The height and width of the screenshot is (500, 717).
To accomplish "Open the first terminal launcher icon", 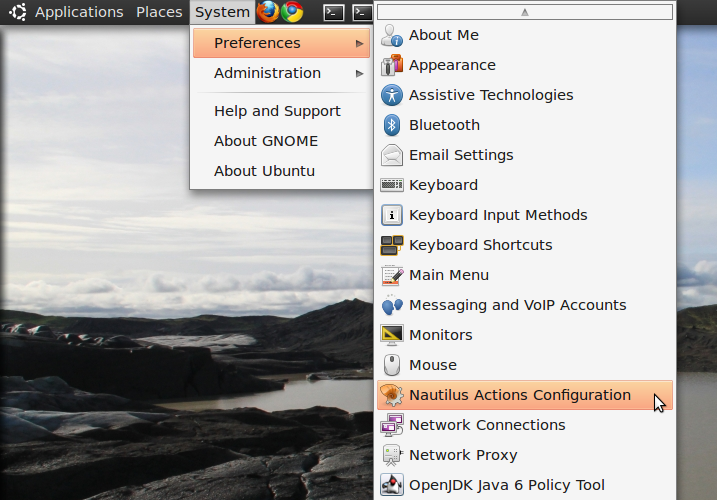I will tap(335, 12).
